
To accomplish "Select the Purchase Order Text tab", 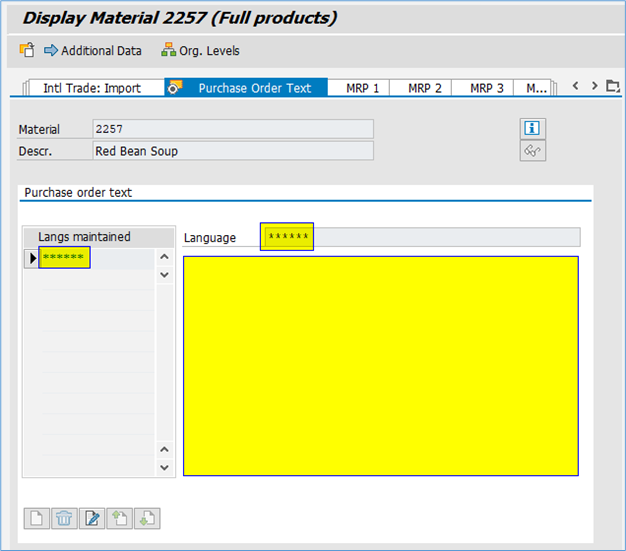I will [246, 87].
